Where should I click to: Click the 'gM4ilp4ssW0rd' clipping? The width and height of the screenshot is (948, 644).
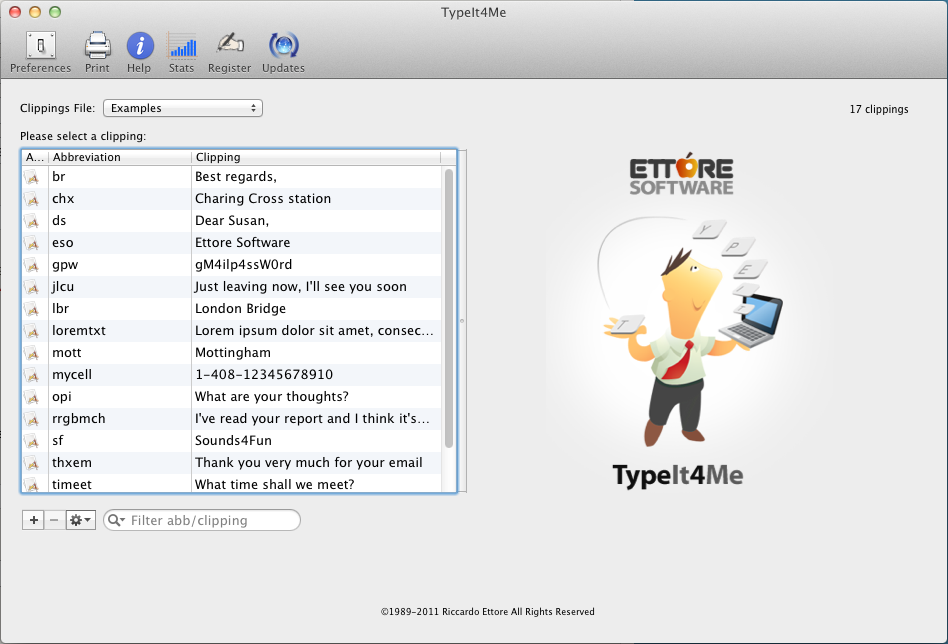click(x=244, y=265)
